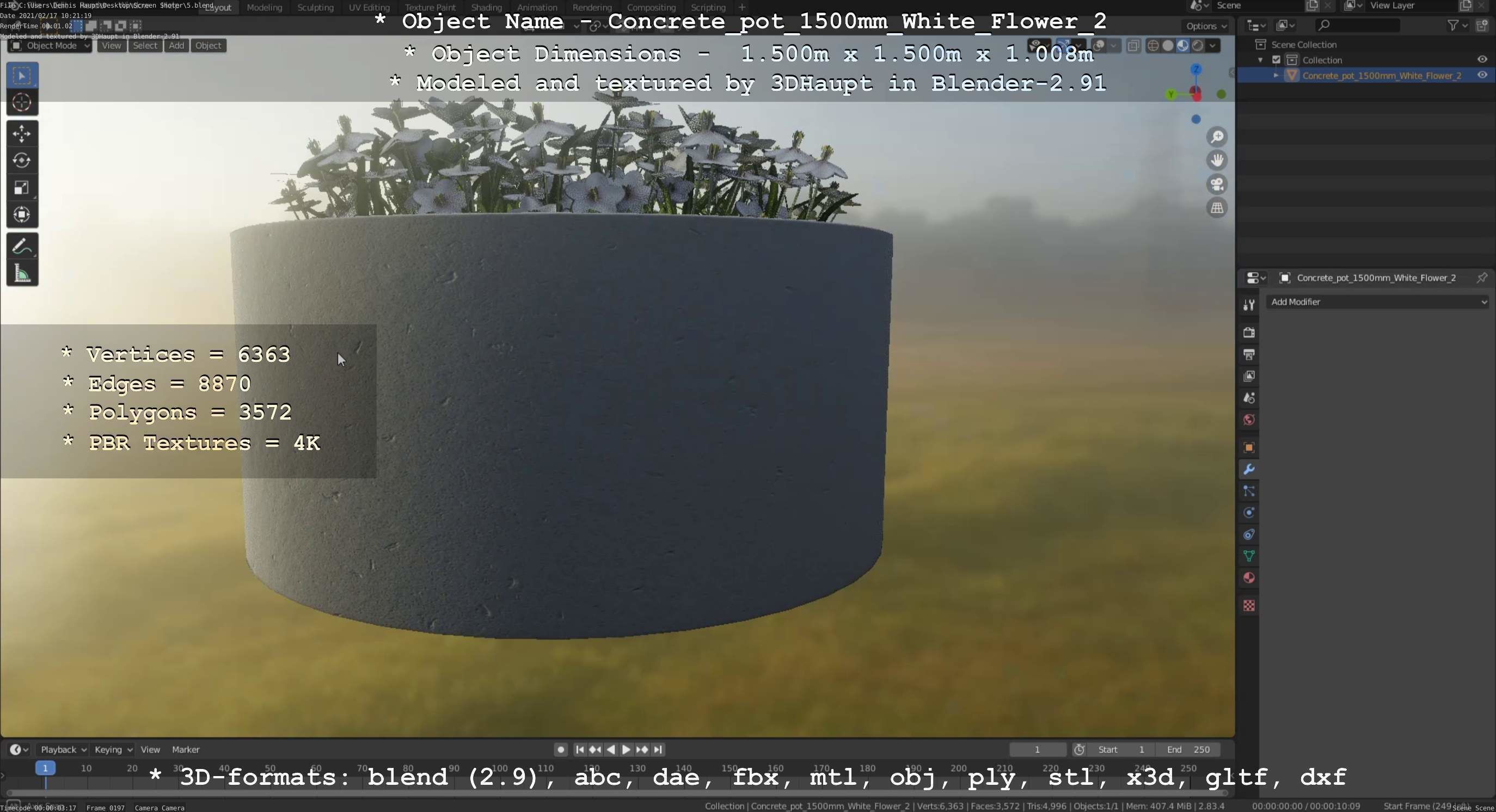Toggle X-Ray mode button
This screenshot has height=812, width=1496.
click(x=1133, y=46)
